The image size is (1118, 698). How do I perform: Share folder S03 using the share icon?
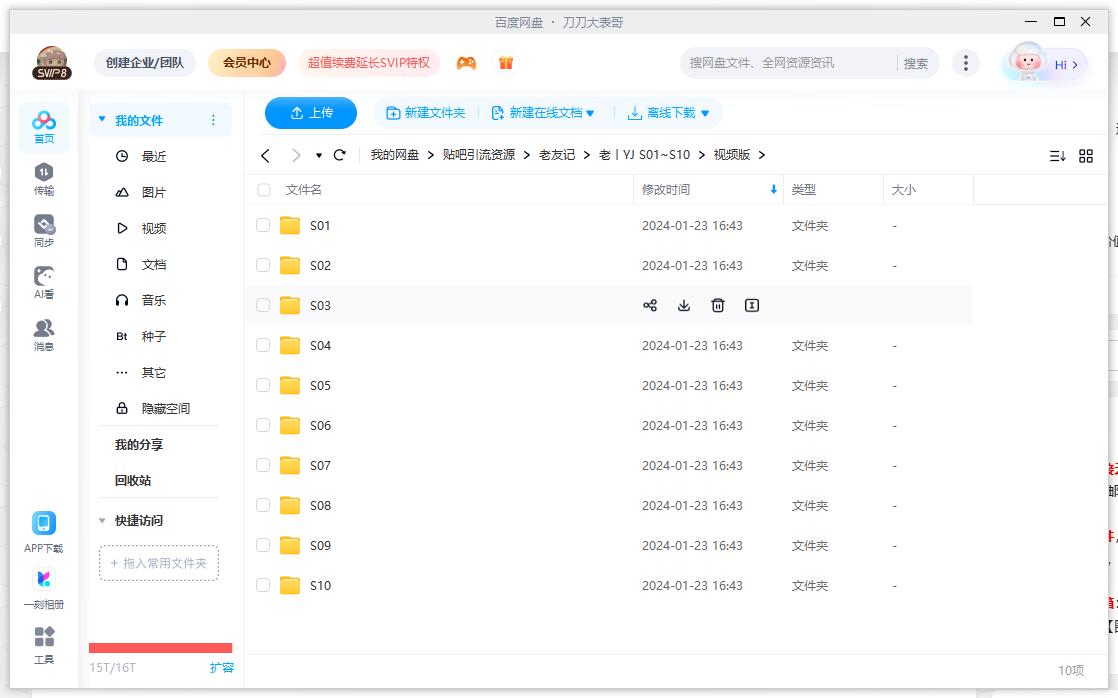(x=651, y=305)
